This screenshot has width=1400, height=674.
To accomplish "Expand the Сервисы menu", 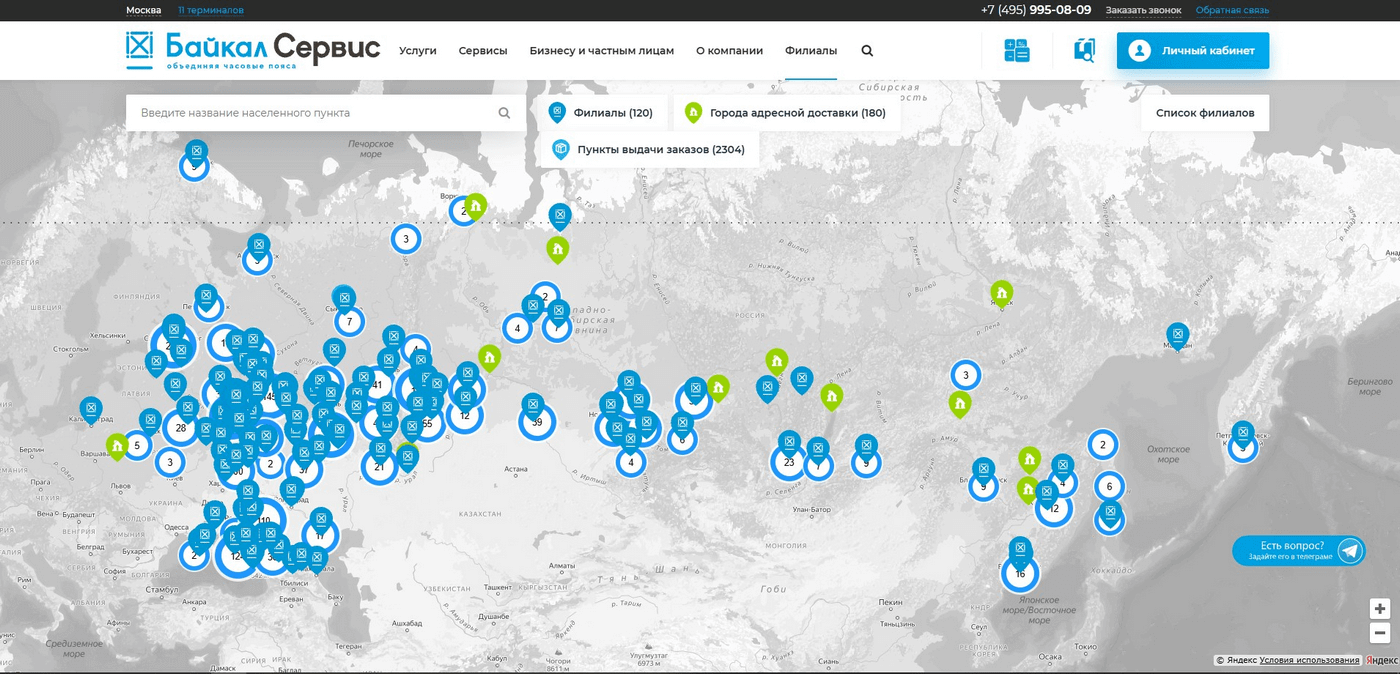I will point(483,51).
